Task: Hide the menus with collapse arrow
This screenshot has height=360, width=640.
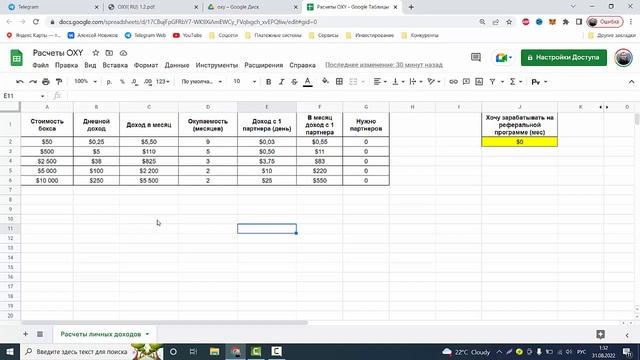Action: tap(631, 82)
